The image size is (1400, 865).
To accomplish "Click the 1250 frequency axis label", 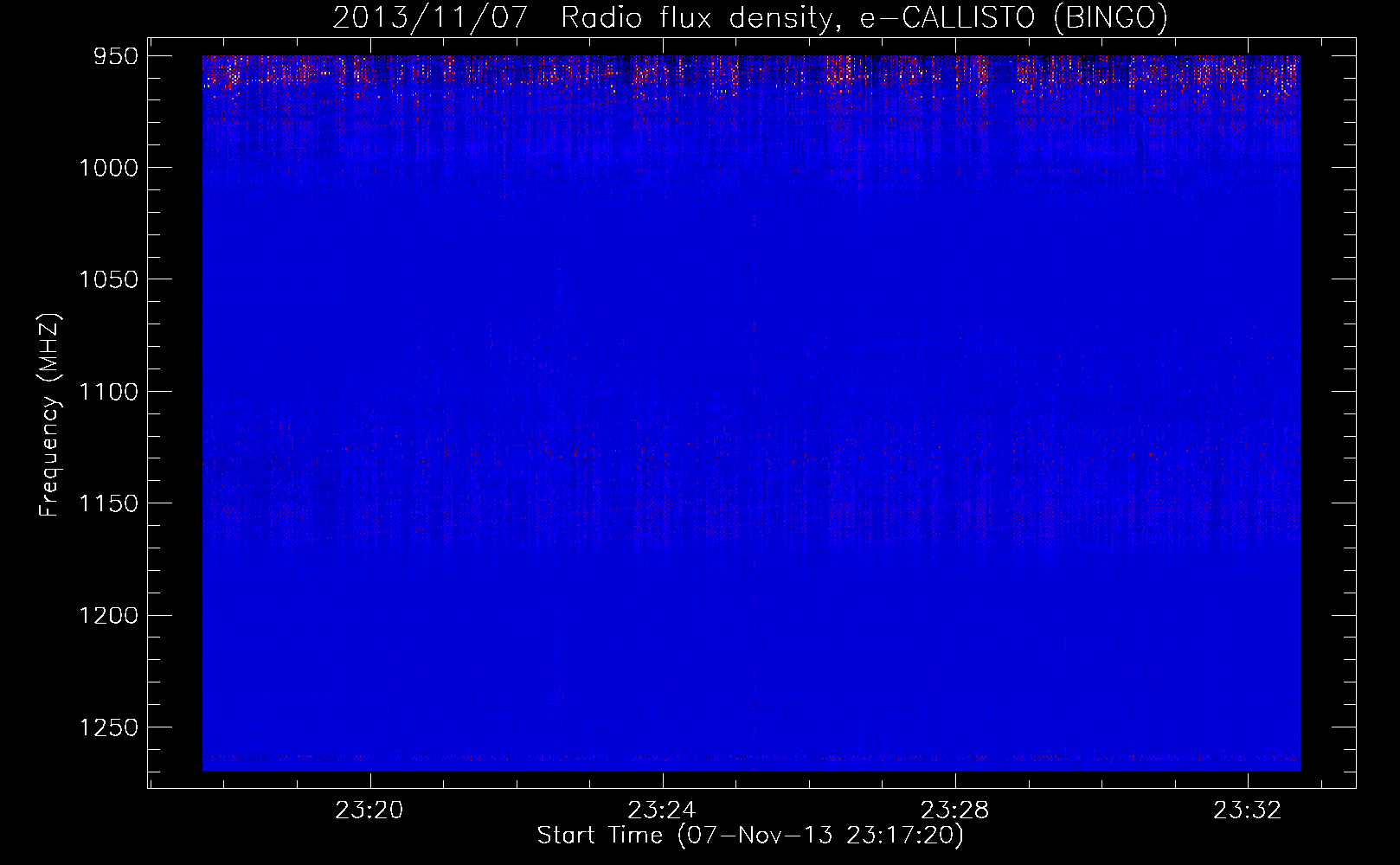I will [108, 727].
